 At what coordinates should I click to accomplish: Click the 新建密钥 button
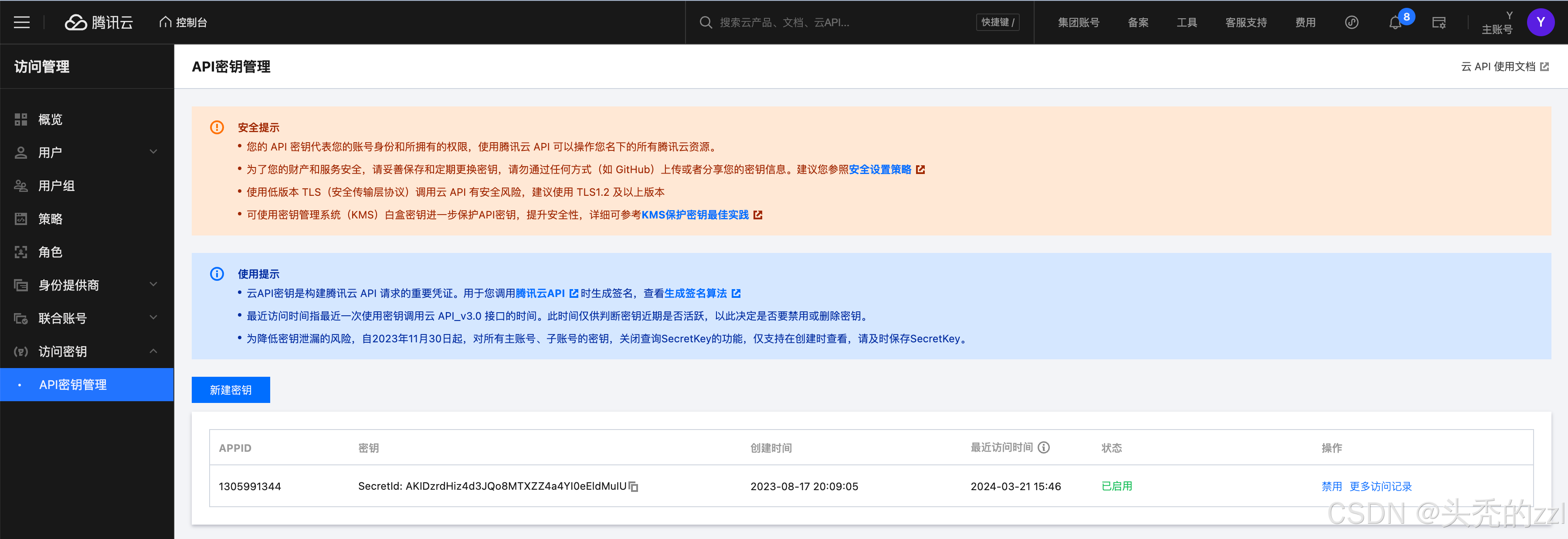point(231,390)
